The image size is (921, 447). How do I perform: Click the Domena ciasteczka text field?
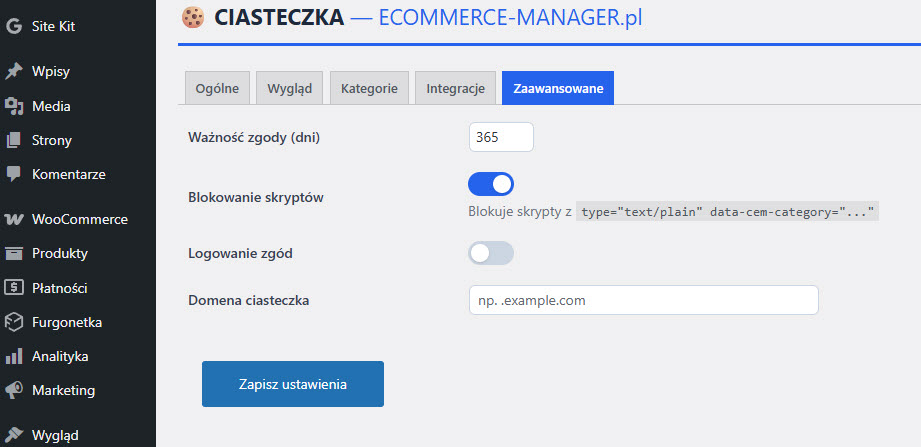(x=643, y=300)
